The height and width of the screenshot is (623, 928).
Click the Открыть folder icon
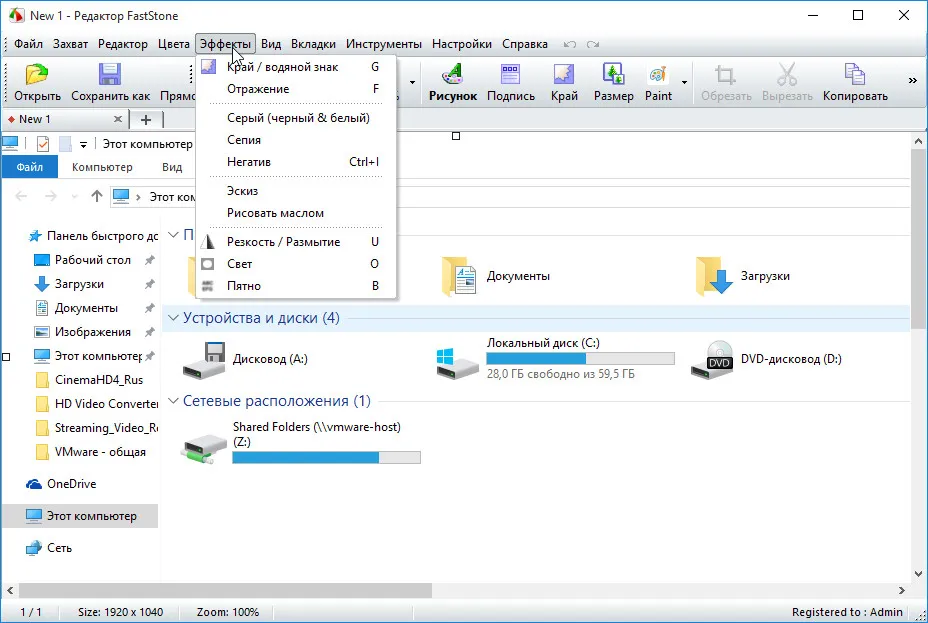click(x=37, y=75)
